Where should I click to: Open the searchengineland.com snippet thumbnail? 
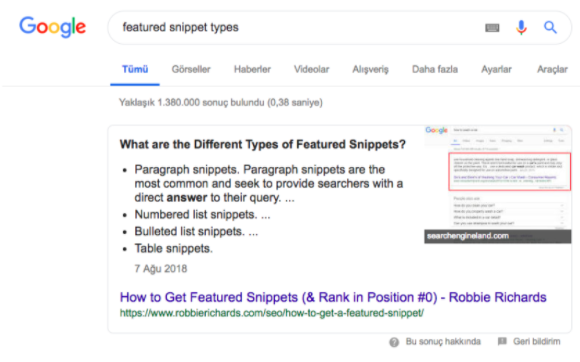(x=498, y=185)
